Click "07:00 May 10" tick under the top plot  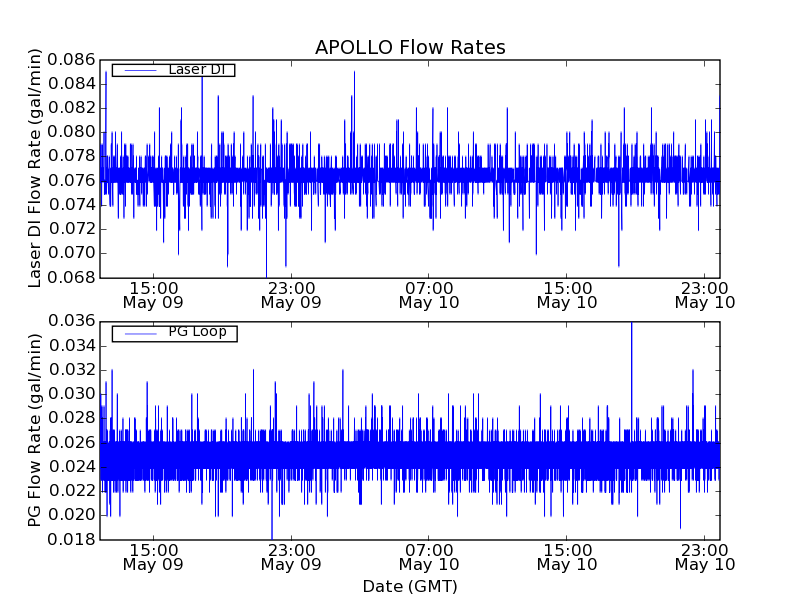coord(429,294)
